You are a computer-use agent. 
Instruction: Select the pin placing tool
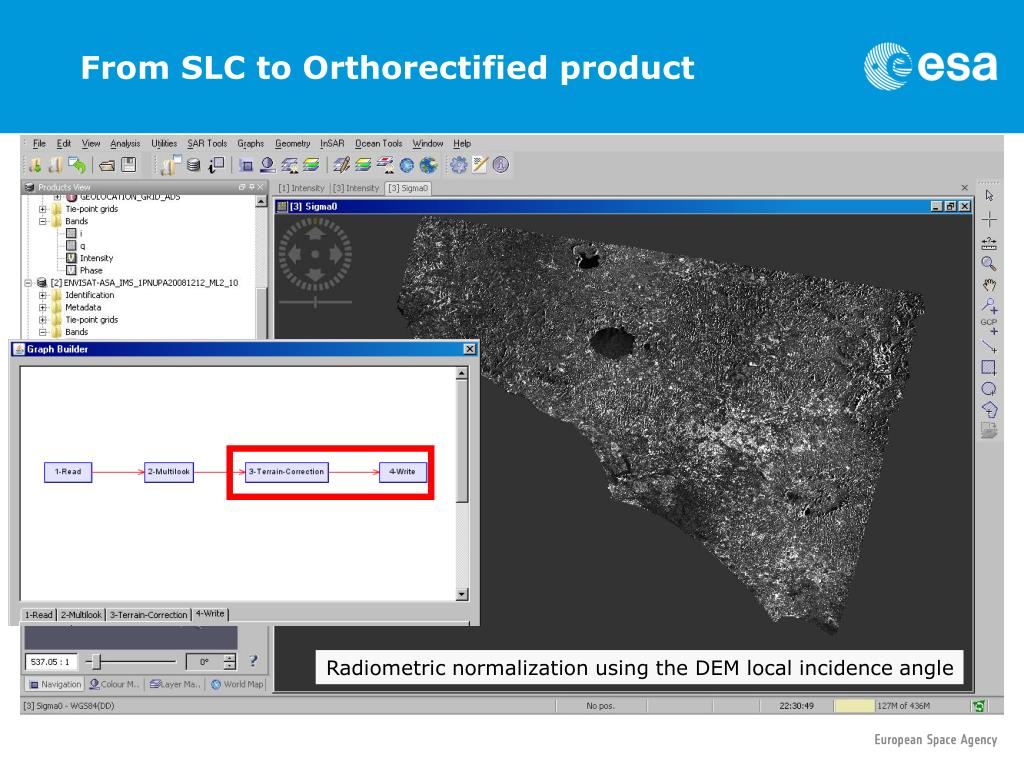(989, 305)
